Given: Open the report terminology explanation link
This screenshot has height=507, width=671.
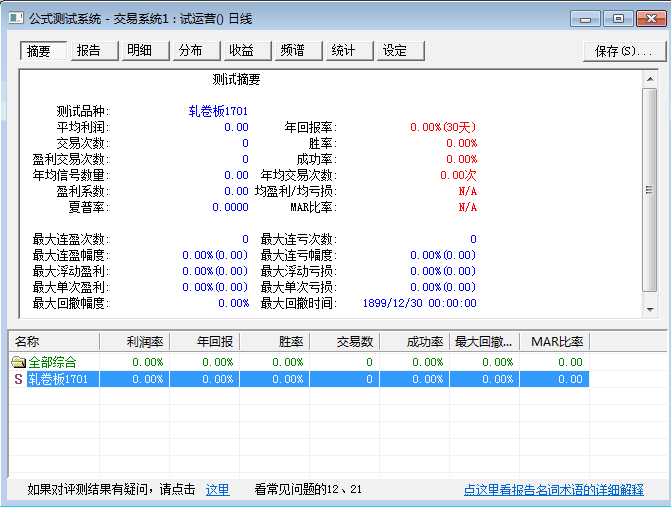Looking at the screenshot, I should 553,489.
